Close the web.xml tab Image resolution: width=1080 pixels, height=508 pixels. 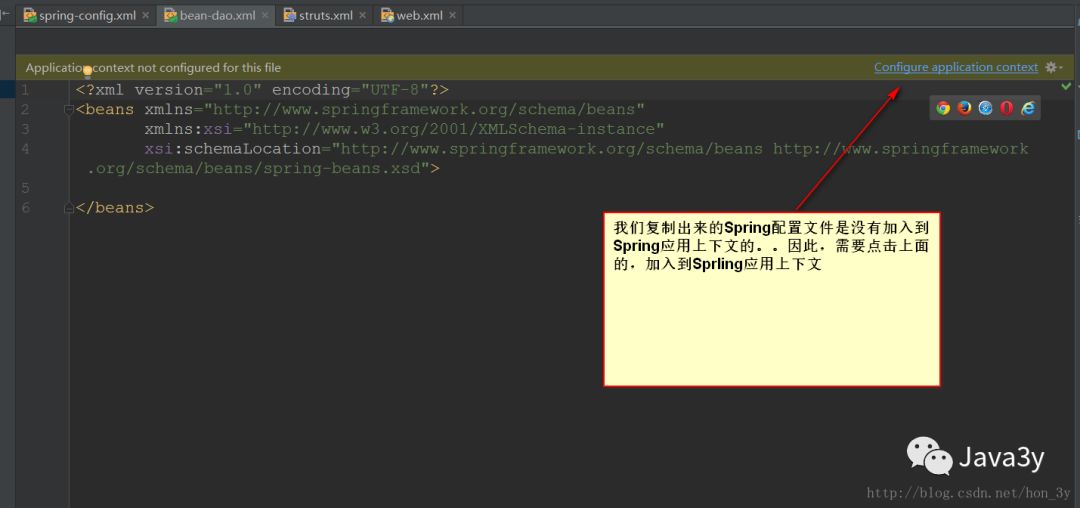pyautogui.click(x=453, y=16)
